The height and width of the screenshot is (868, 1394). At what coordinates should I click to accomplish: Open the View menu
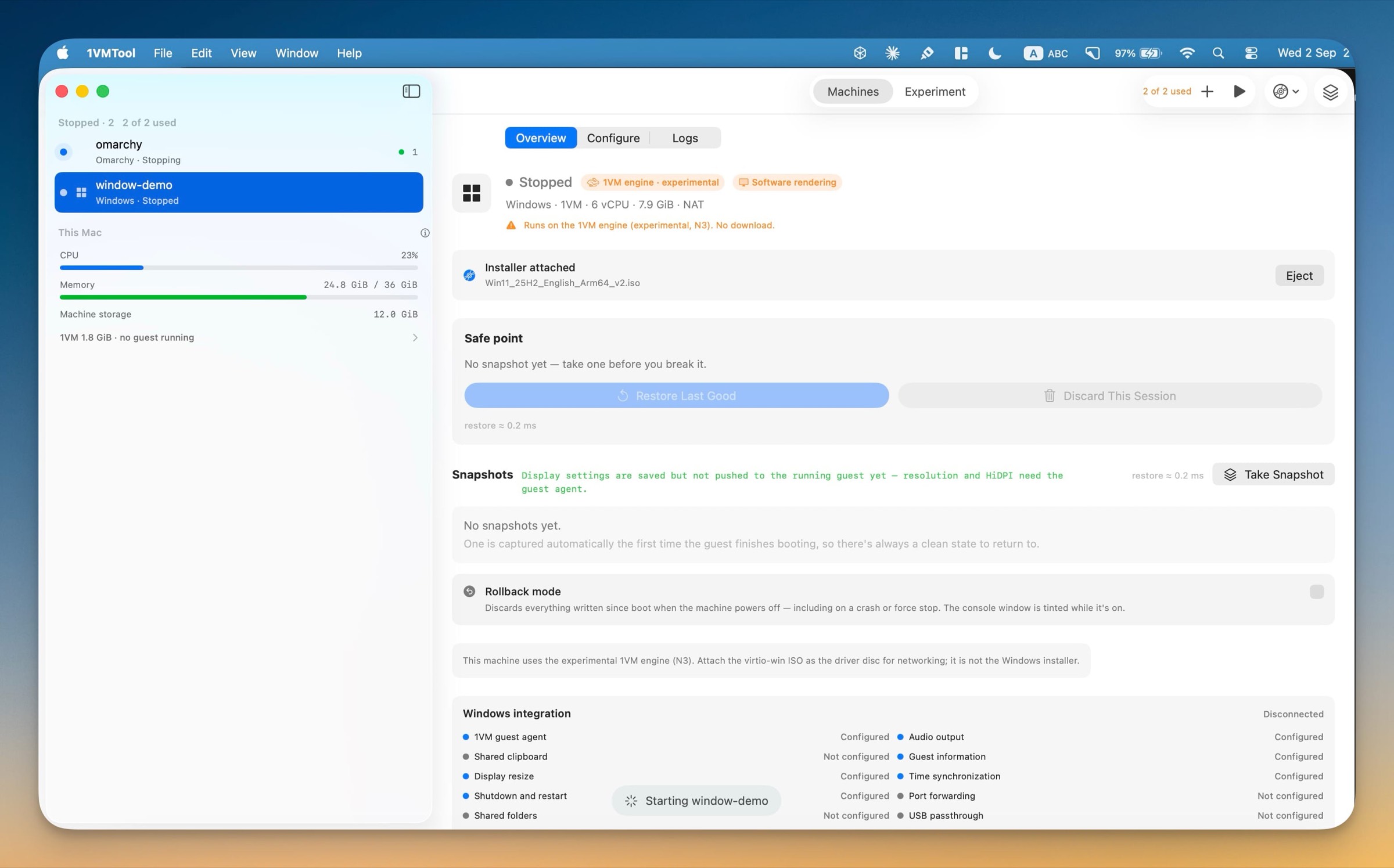click(243, 53)
